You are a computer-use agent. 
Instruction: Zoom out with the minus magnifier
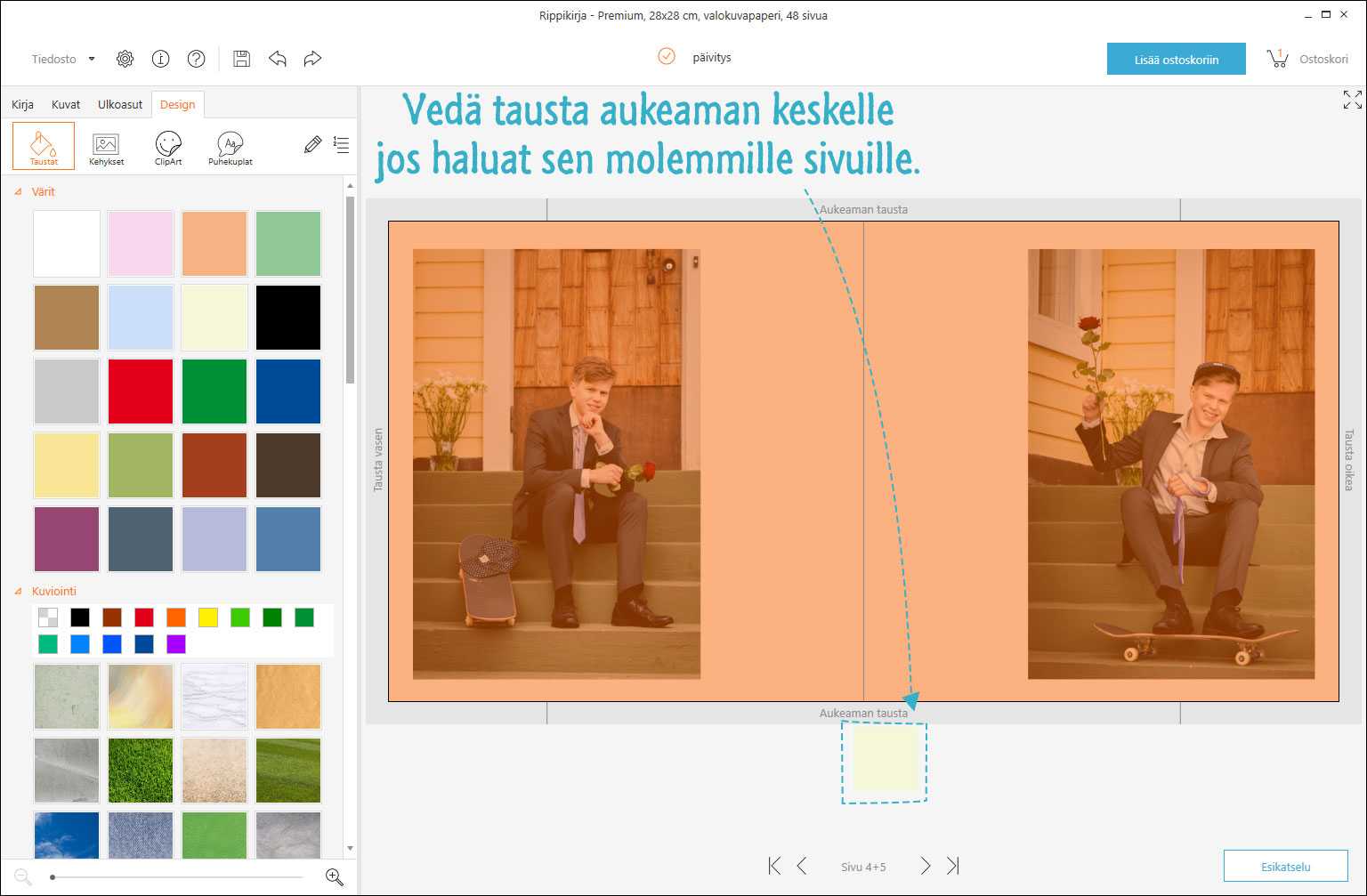pos(23,877)
